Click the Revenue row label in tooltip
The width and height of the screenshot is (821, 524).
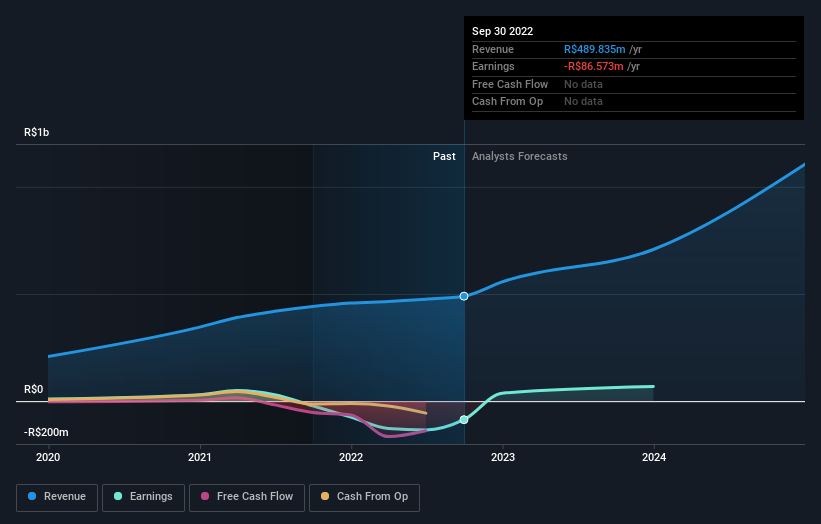[x=492, y=49]
